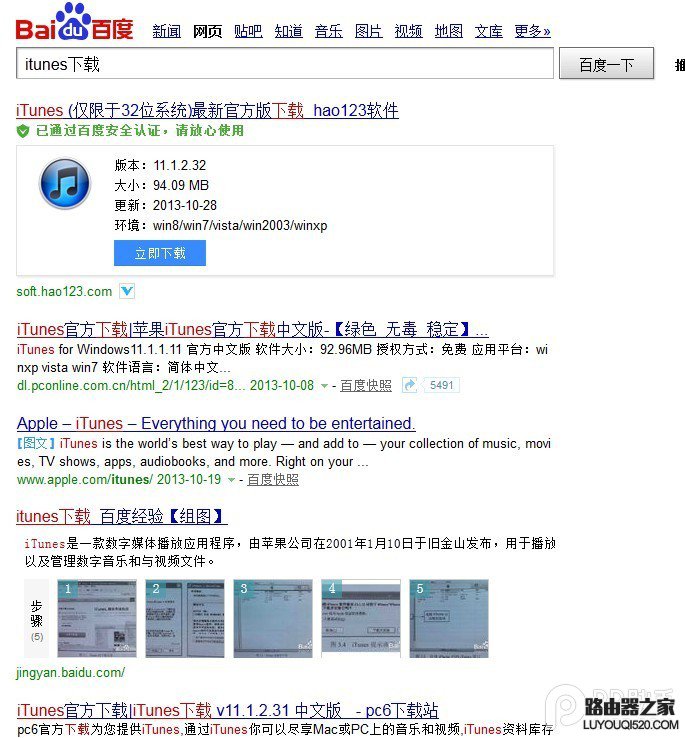Open step 1 thumbnail
The height and width of the screenshot is (738, 685).
[97, 618]
